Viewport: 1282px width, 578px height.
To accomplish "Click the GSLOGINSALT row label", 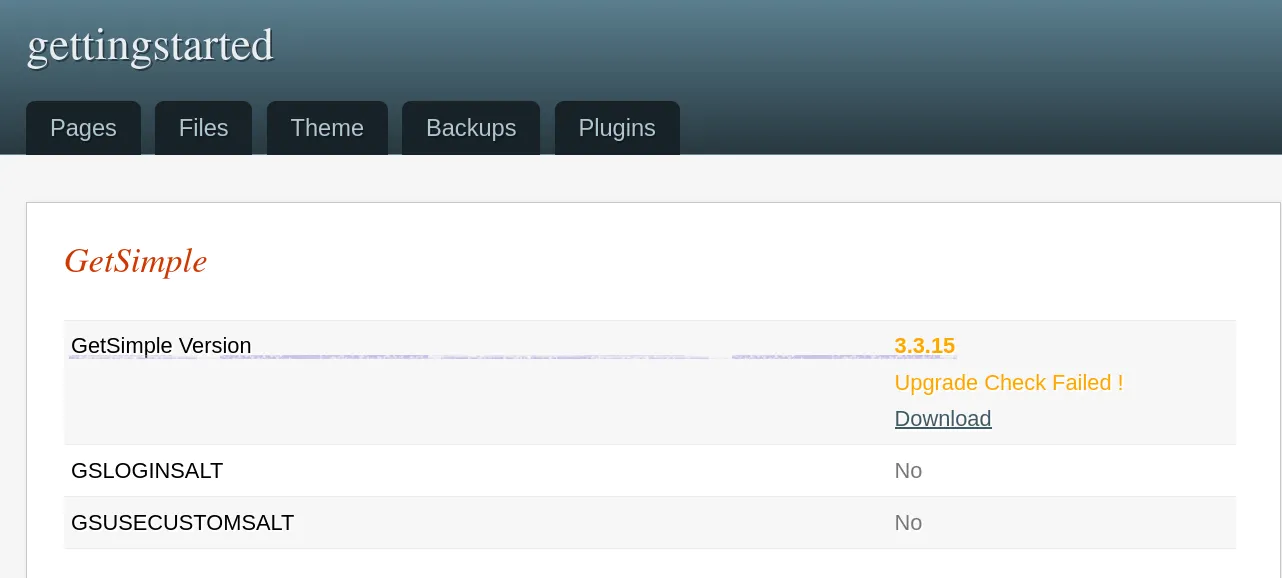I will click(x=147, y=470).
